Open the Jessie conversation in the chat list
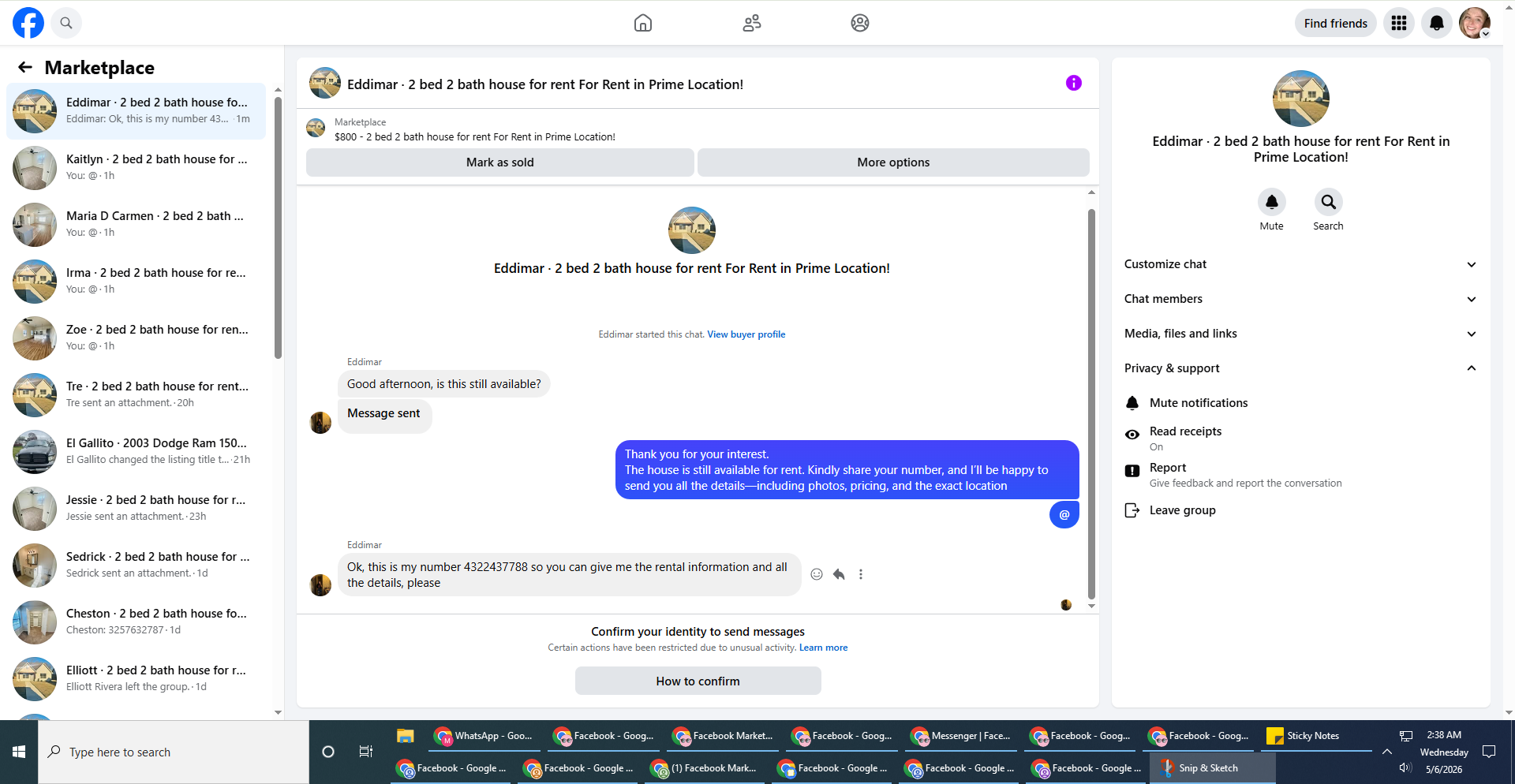 click(137, 509)
